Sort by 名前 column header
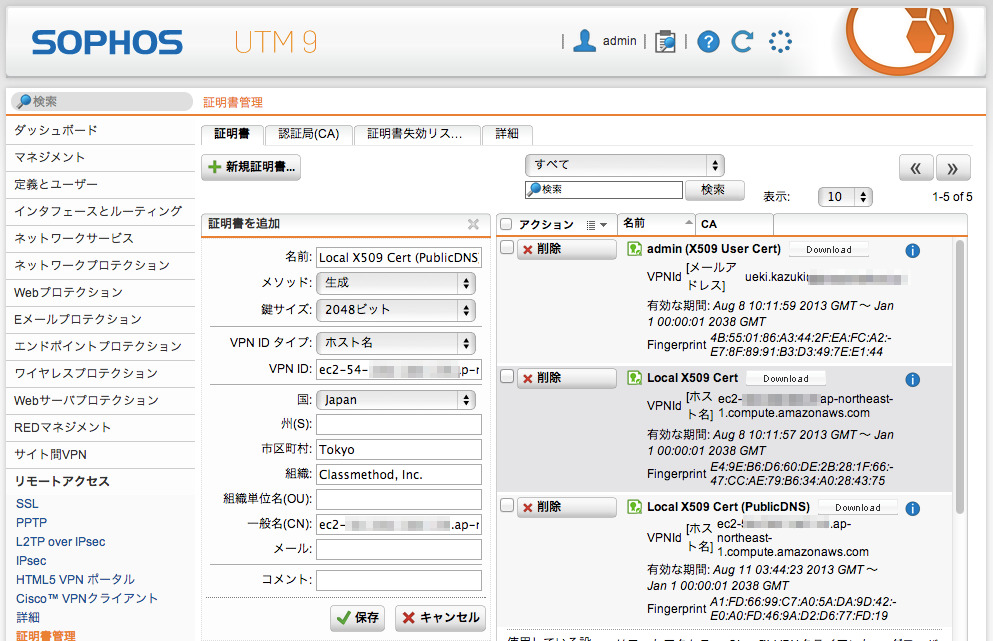This screenshot has width=993, height=641. click(x=656, y=224)
